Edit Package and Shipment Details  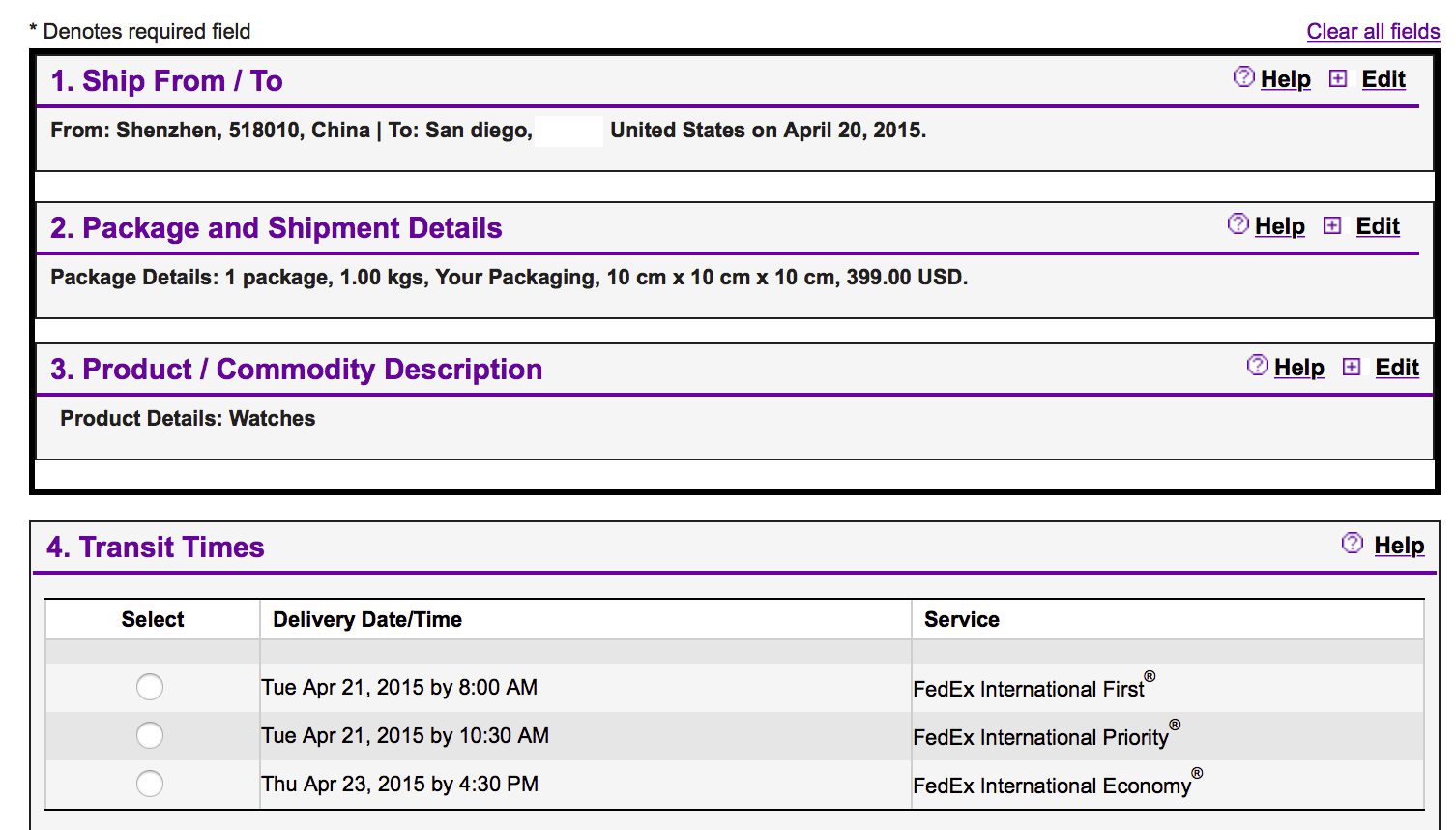click(x=1378, y=226)
